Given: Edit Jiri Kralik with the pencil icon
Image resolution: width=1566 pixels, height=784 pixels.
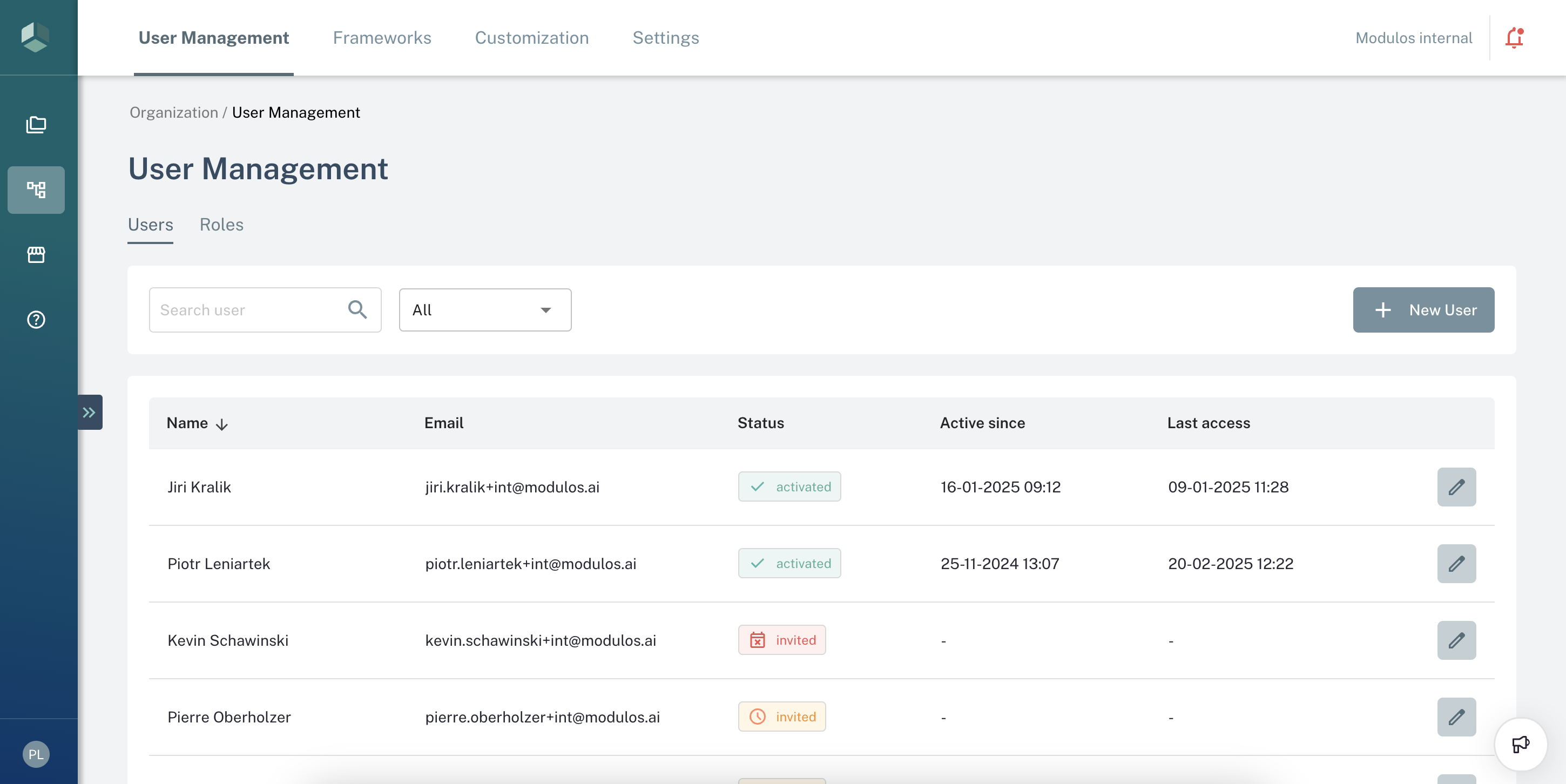Looking at the screenshot, I should pyautogui.click(x=1456, y=487).
